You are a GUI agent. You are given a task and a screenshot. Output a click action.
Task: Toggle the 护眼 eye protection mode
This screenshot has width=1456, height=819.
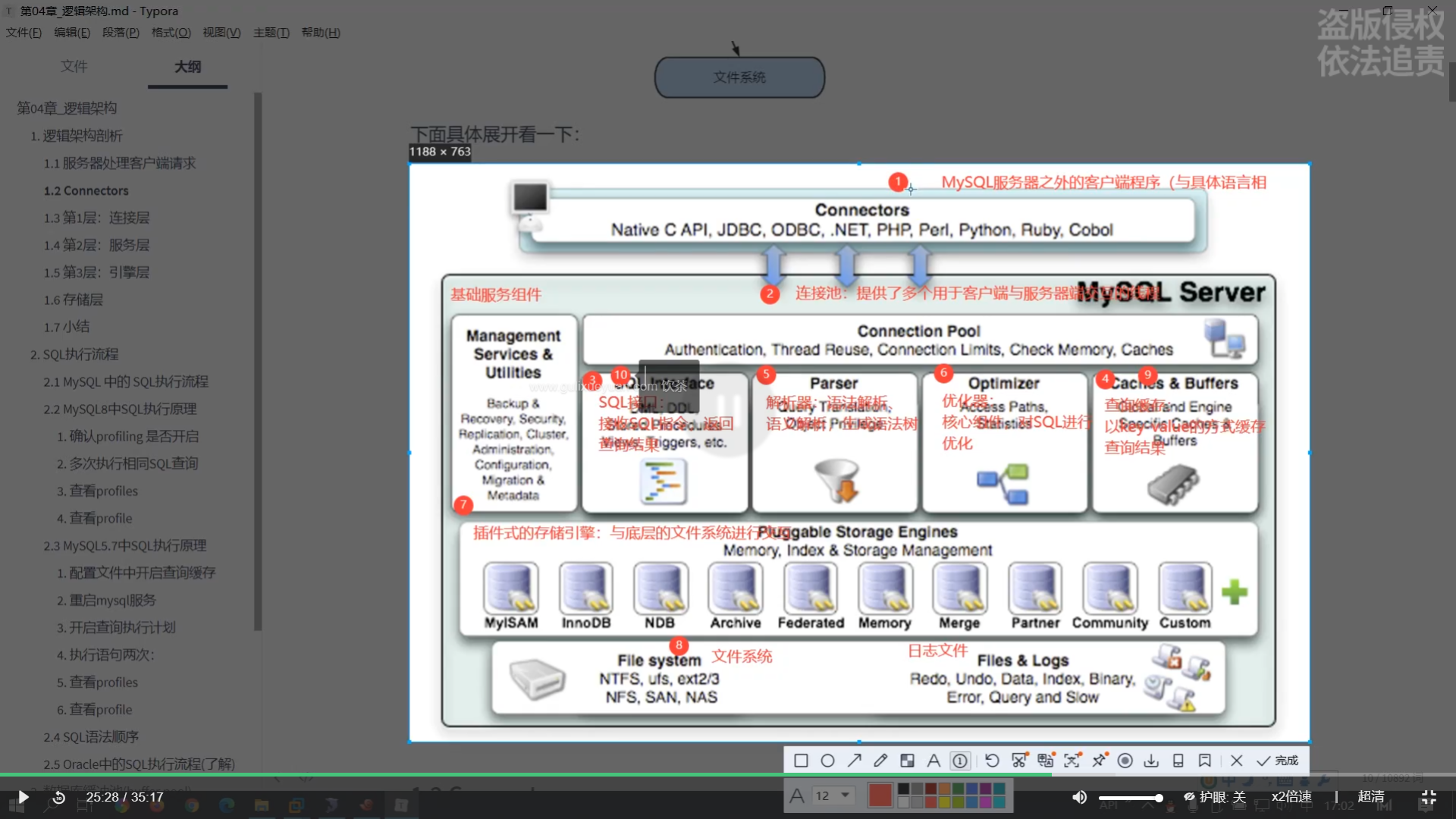click(1215, 797)
